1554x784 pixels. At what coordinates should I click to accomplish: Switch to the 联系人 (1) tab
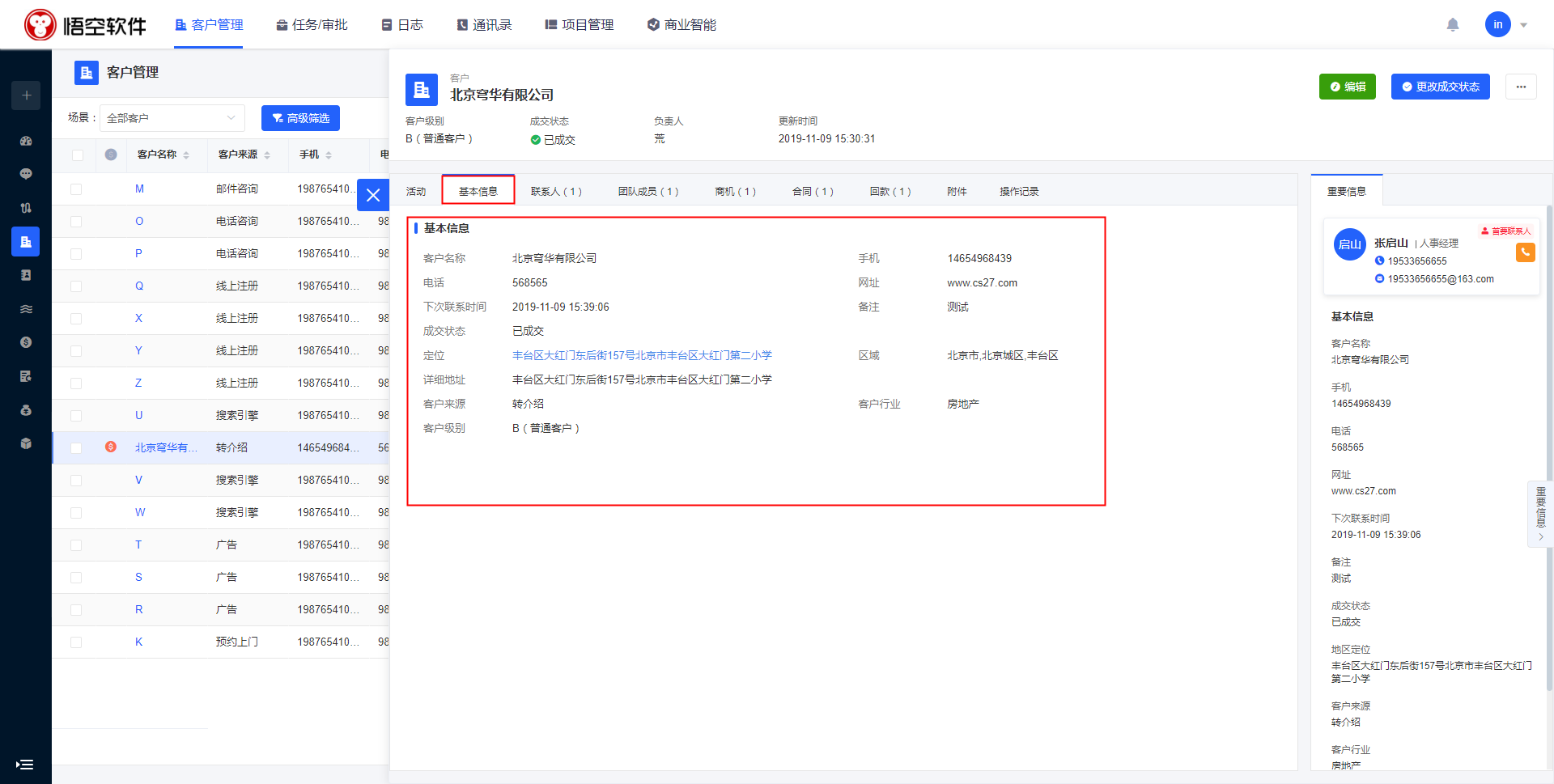555,192
